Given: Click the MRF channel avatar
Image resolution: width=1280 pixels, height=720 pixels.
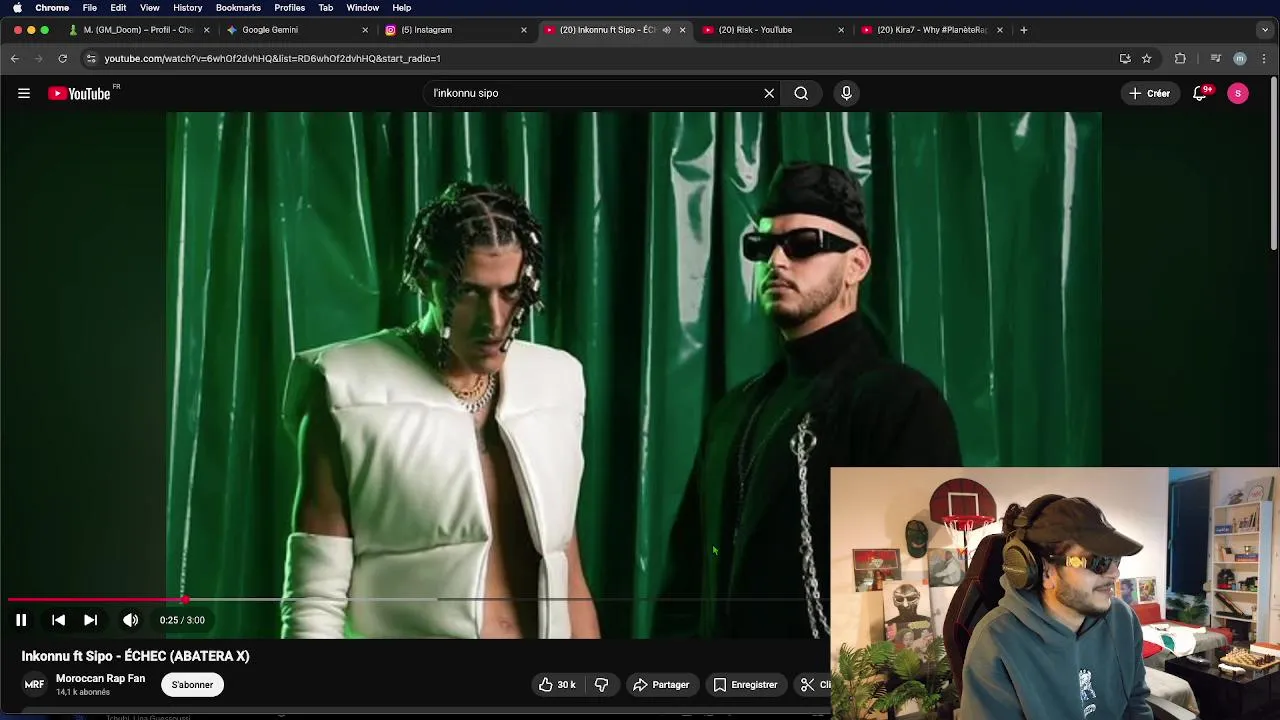Looking at the screenshot, I should click(34, 685).
